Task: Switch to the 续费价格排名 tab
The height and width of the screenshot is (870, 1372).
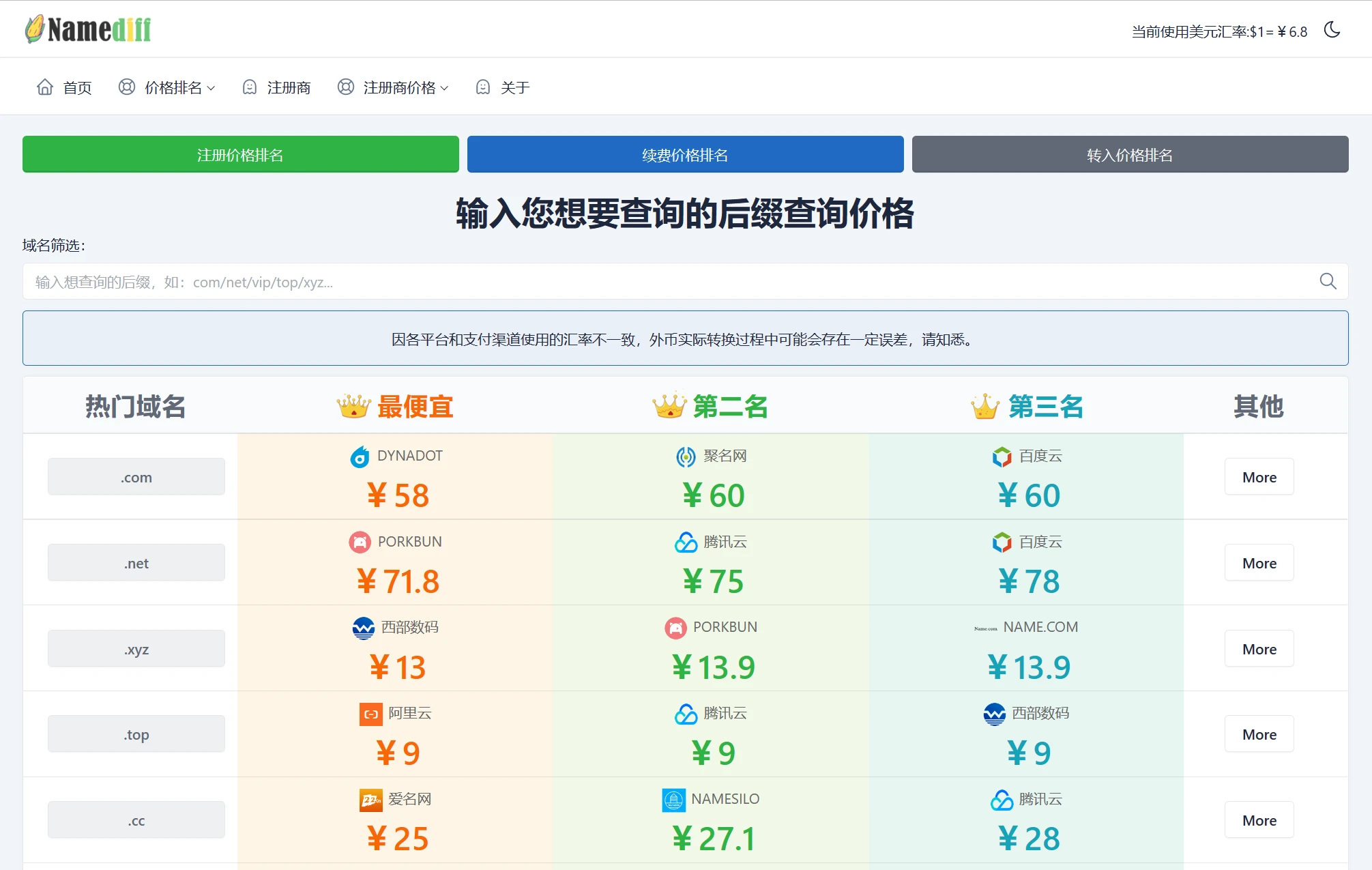Action: [x=686, y=155]
